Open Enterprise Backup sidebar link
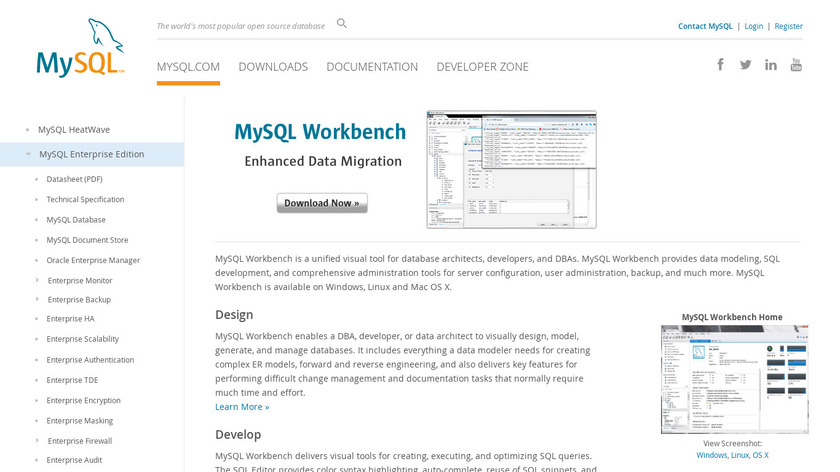This screenshot has width=840, height=472. click(79, 299)
